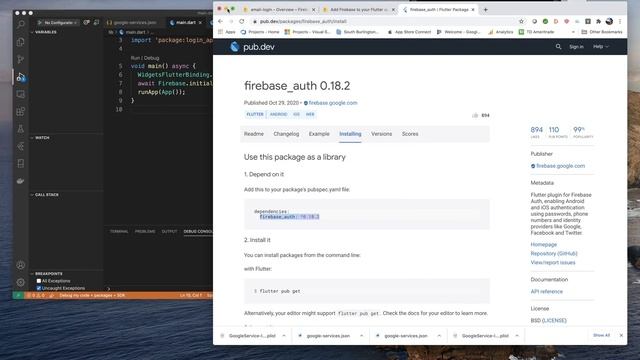Viewport: 640px width, 360px height.
Task: Open the firebase.google.com publisher link under the title
Action: pyautogui.click(x=333, y=103)
